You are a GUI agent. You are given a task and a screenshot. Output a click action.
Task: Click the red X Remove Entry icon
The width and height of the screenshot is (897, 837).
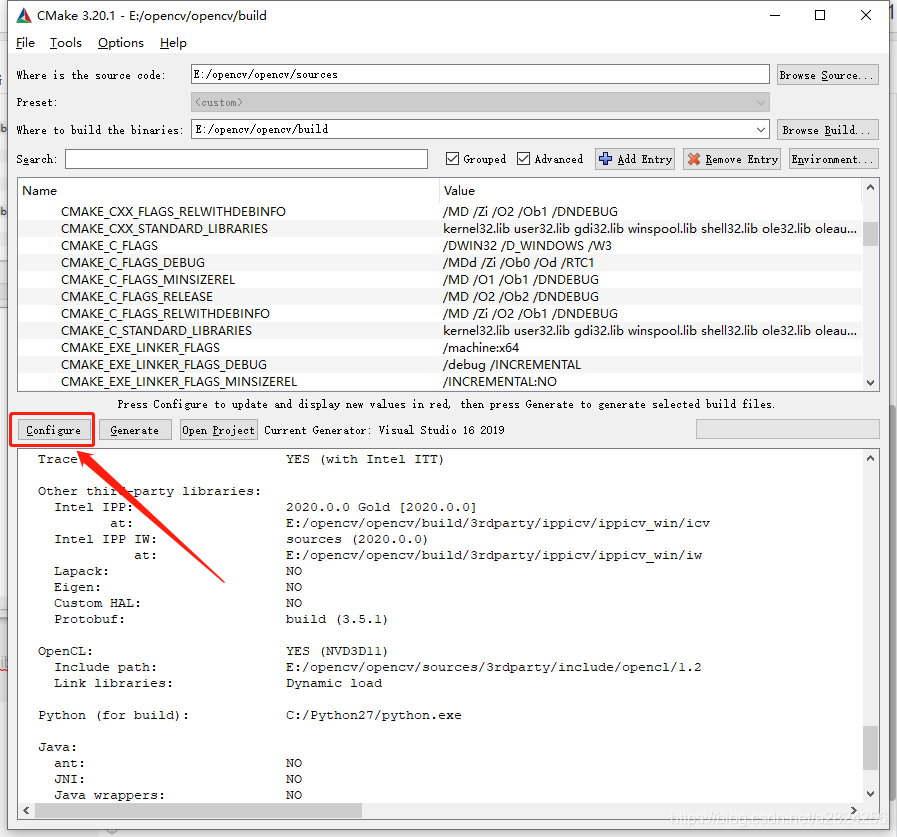(694, 159)
